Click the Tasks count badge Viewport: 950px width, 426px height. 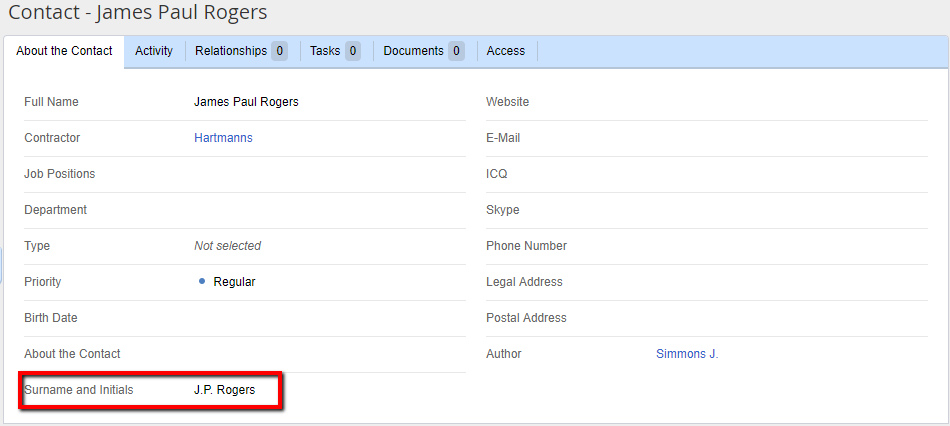click(x=353, y=51)
